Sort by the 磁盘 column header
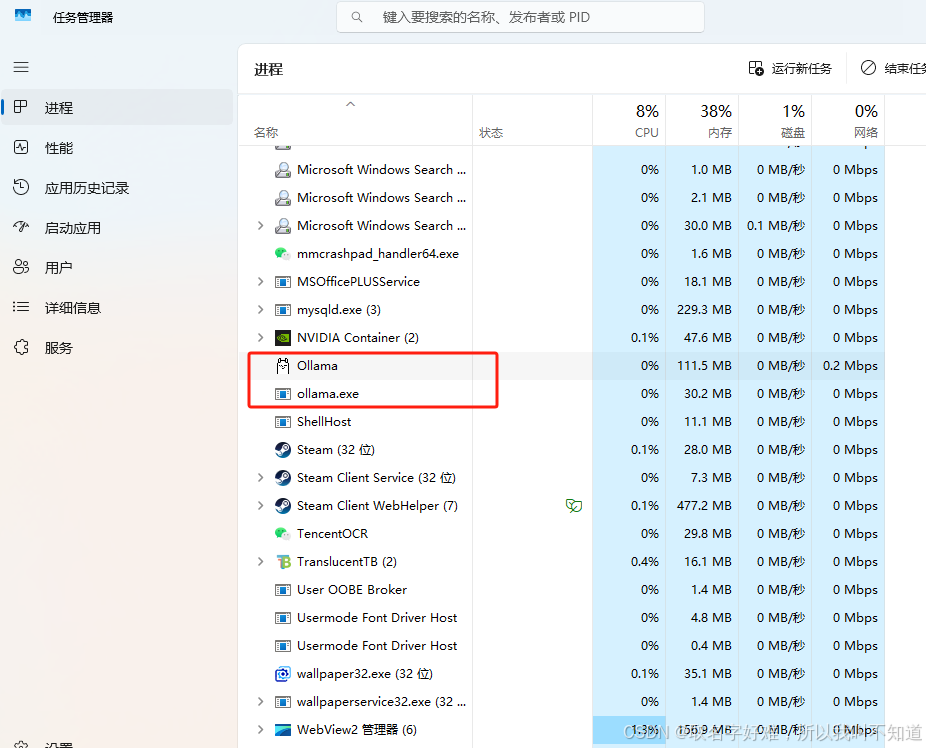This screenshot has width=926, height=748. click(x=775, y=120)
